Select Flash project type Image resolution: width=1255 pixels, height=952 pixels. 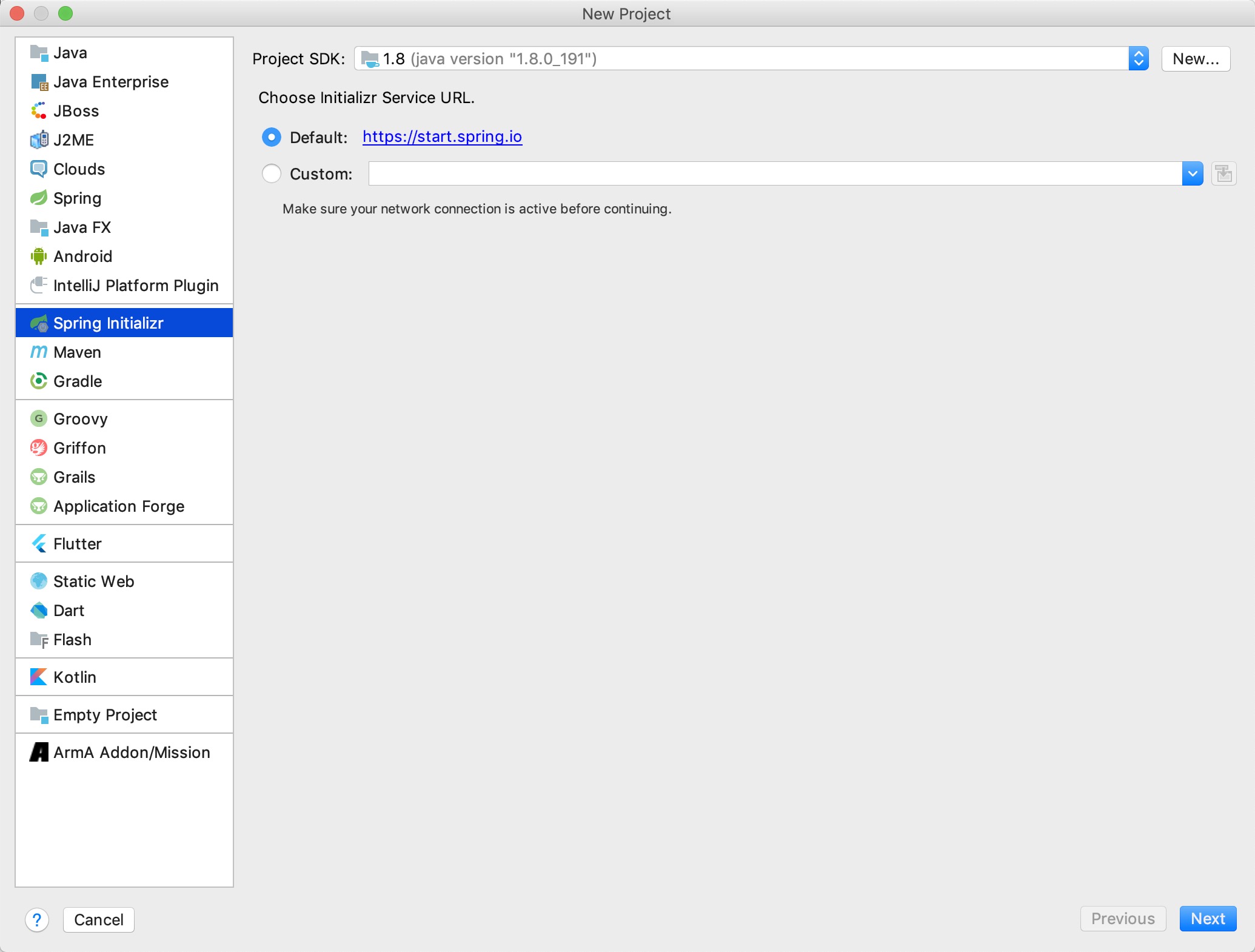124,640
